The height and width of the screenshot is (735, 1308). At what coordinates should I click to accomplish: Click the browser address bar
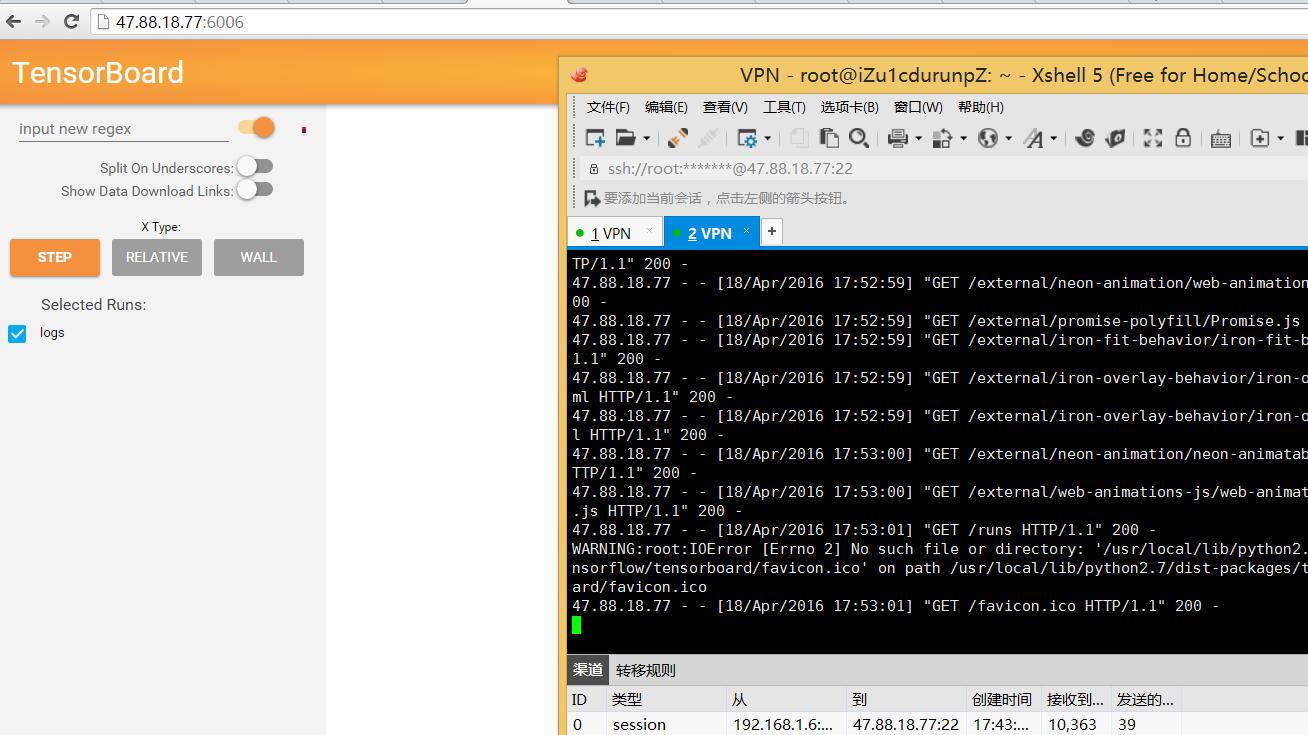[698, 21]
